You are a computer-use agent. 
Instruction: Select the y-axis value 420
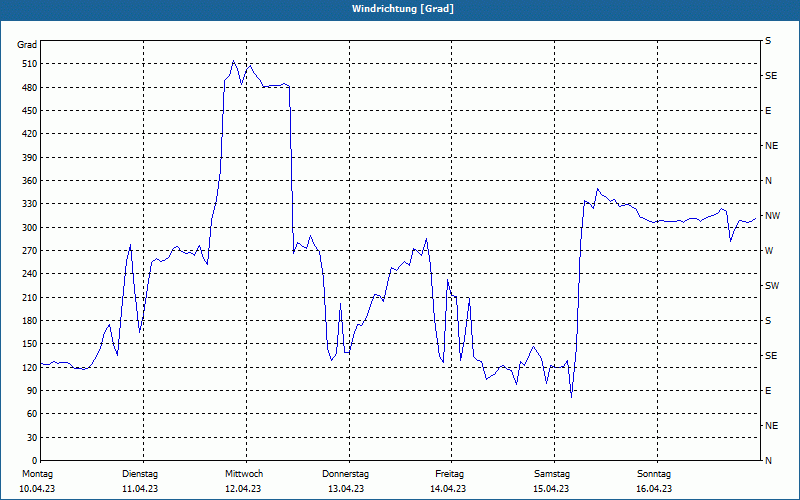pyautogui.click(x=30, y=134)
